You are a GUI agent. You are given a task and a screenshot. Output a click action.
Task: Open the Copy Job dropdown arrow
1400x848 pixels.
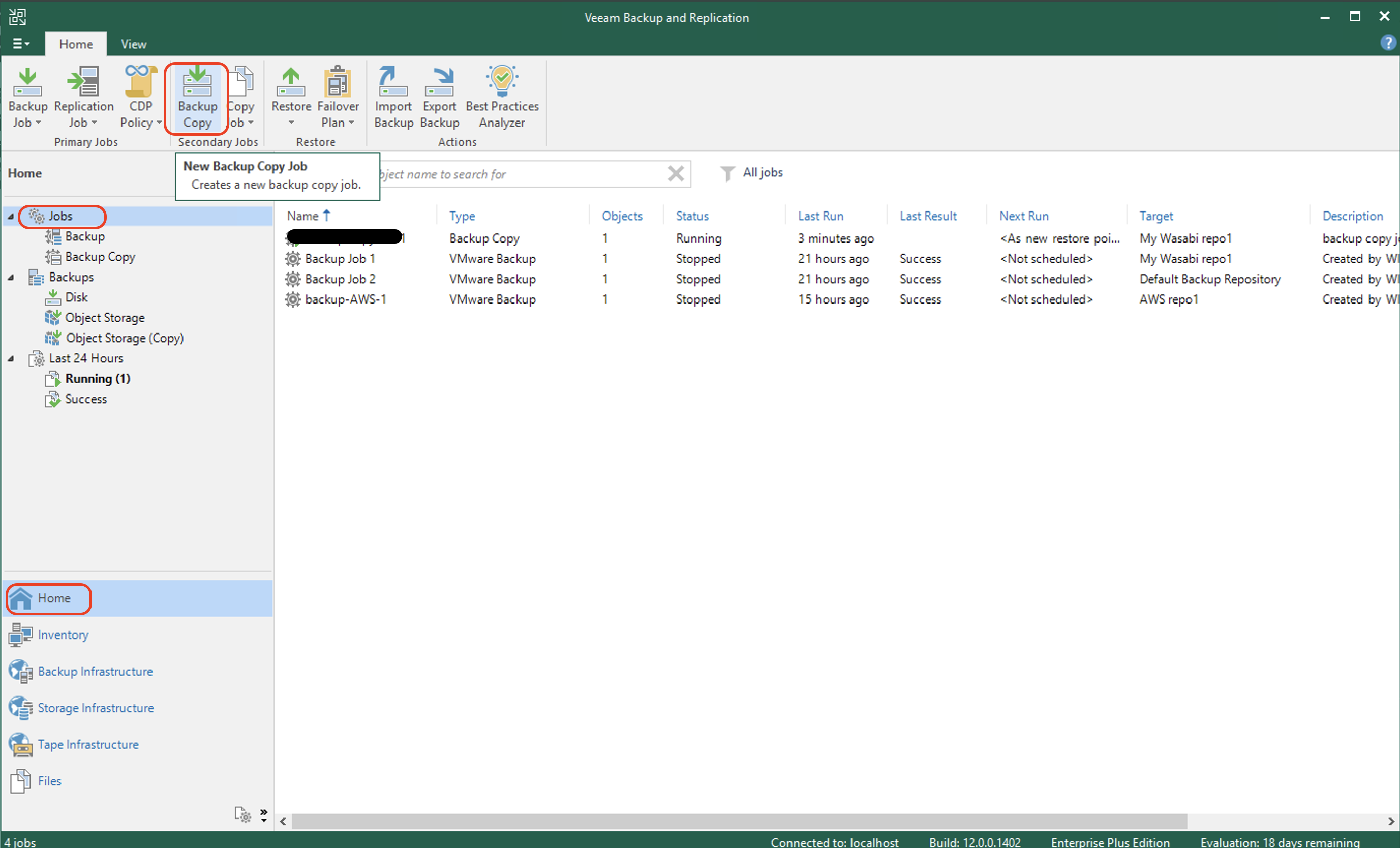tap(251, 123)
